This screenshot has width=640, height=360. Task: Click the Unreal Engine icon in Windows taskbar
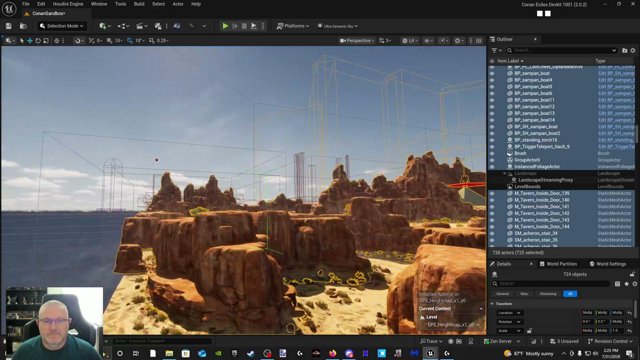pyautogui.click(x=430, y=353)
